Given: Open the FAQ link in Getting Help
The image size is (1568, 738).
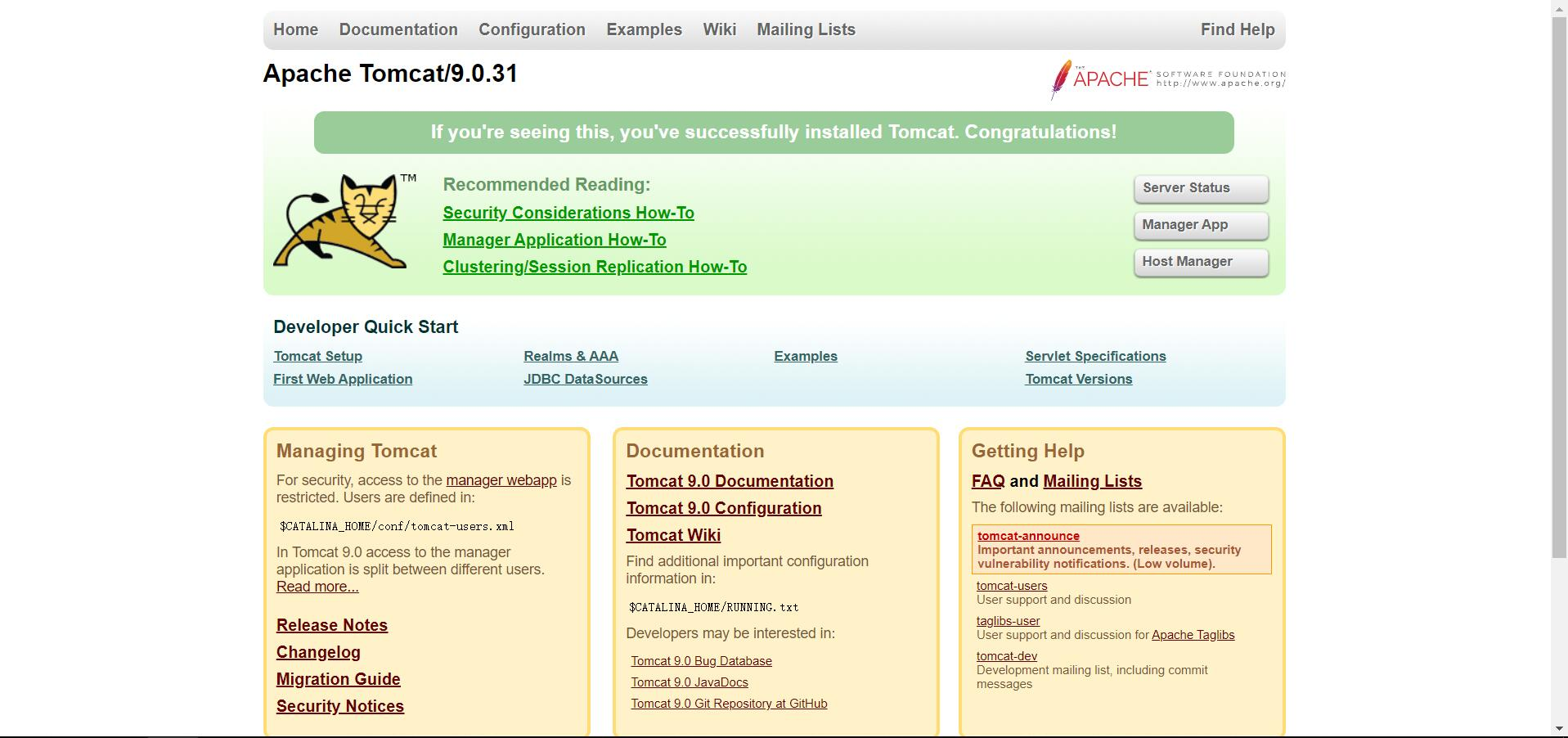Looking at the screenshot, I should (988, 481).
